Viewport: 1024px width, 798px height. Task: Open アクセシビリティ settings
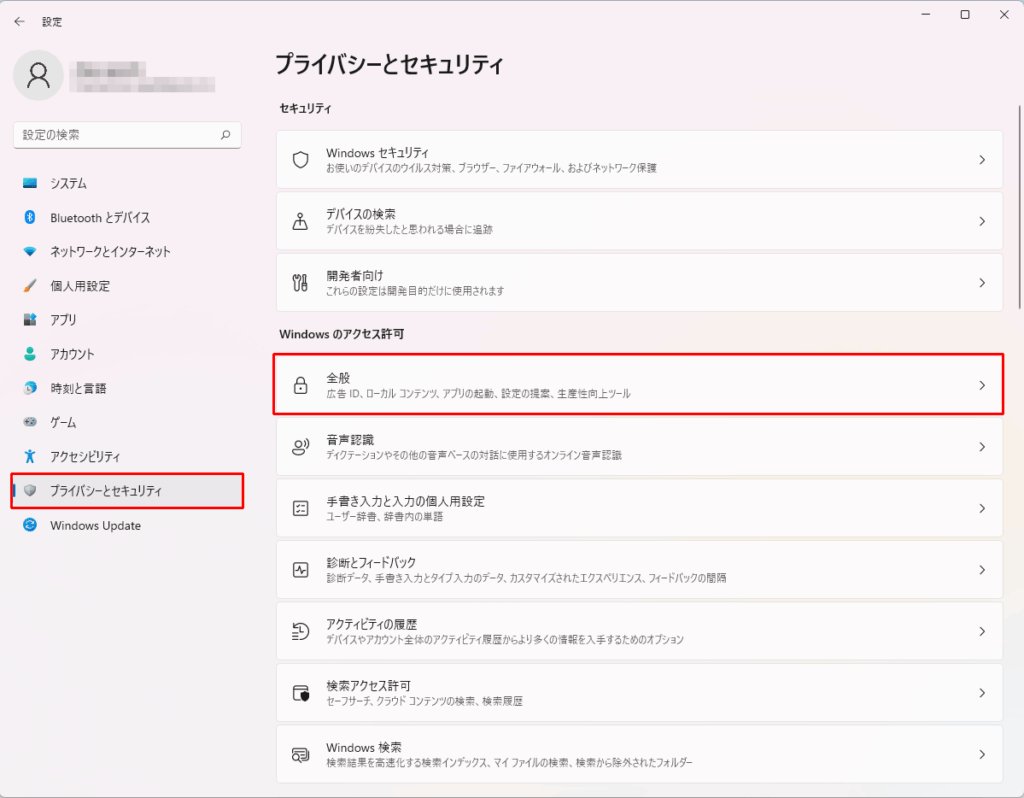(127, 456)
